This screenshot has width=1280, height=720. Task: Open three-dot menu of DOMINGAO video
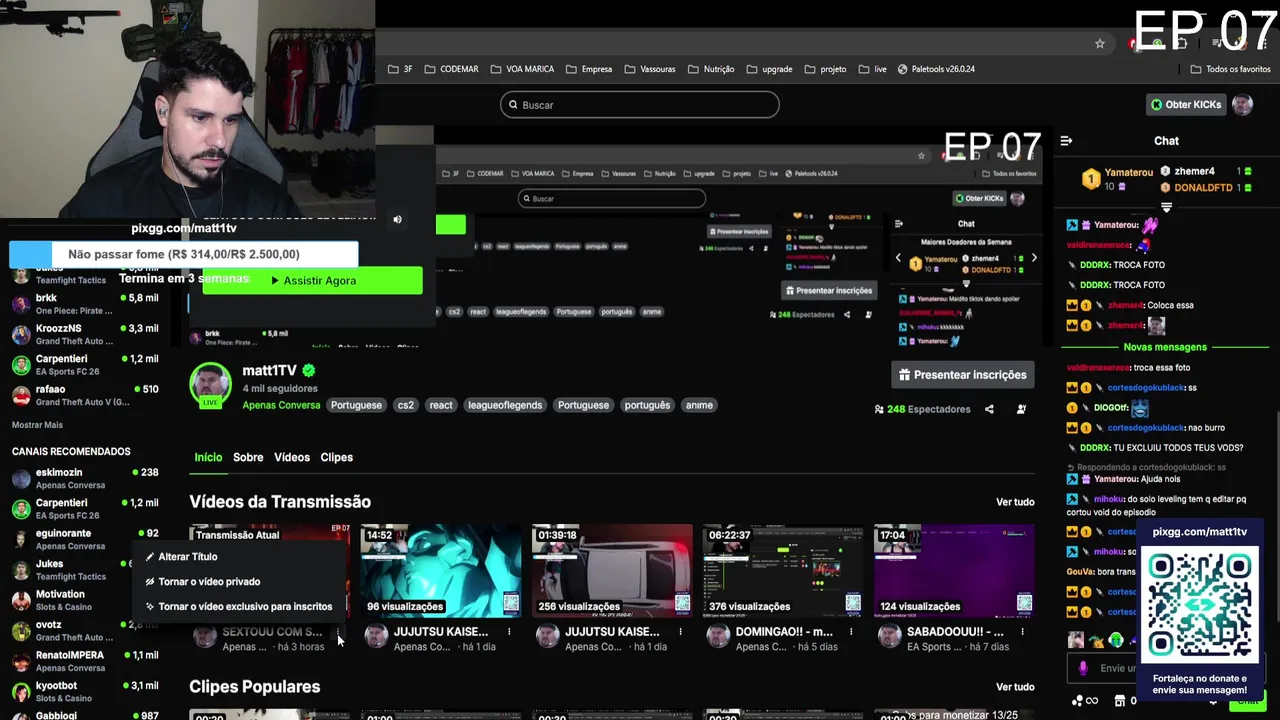click(851, 632)
